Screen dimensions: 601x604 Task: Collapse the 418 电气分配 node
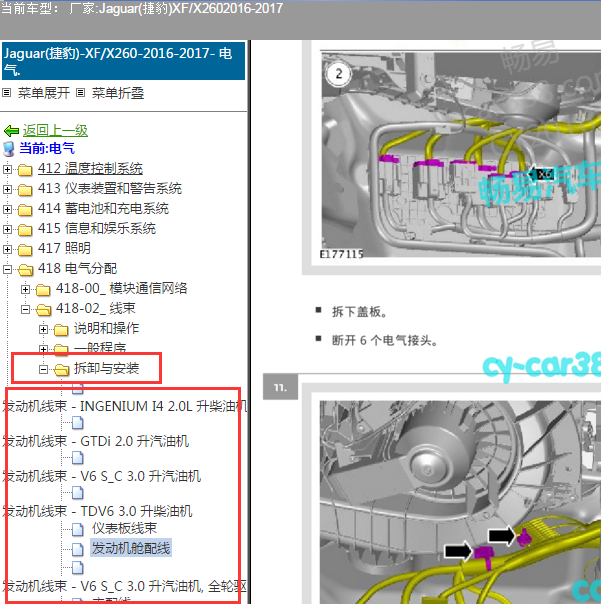click(x=7, y=269)
